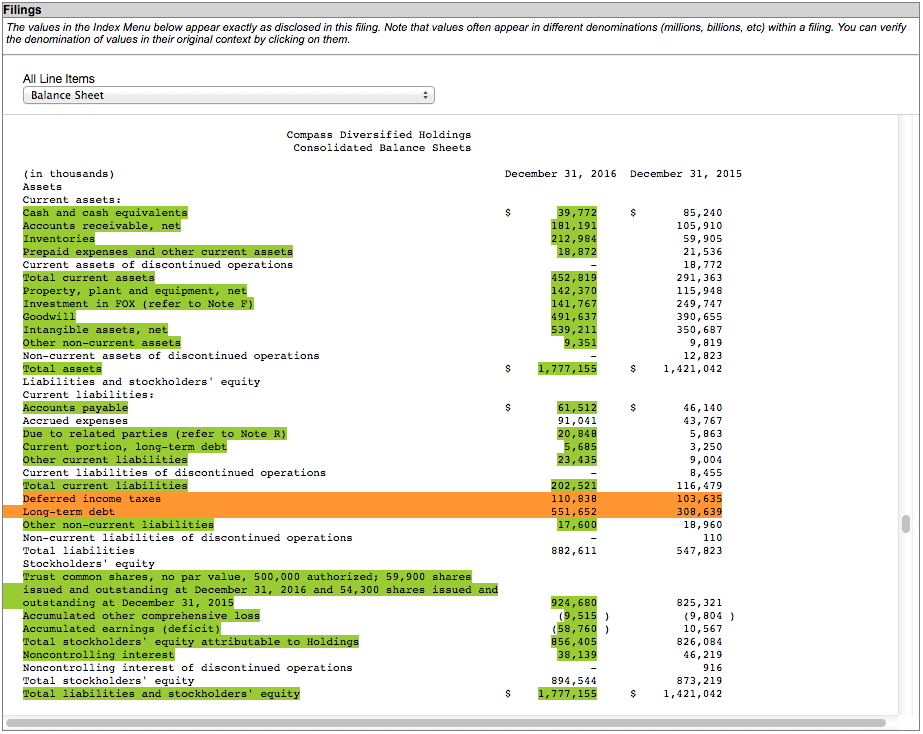Select Total stockholders' equity attributable to Holdings
Viewport: 923px width, 734px height.
click(191, 642)
